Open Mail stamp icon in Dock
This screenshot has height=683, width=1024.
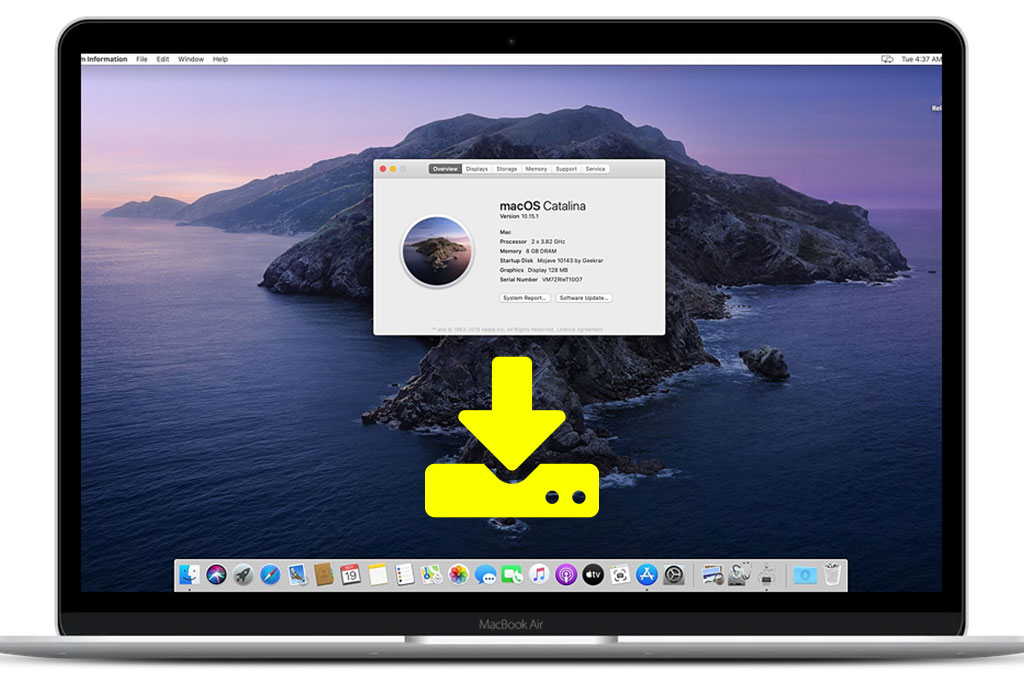[297, 575]
